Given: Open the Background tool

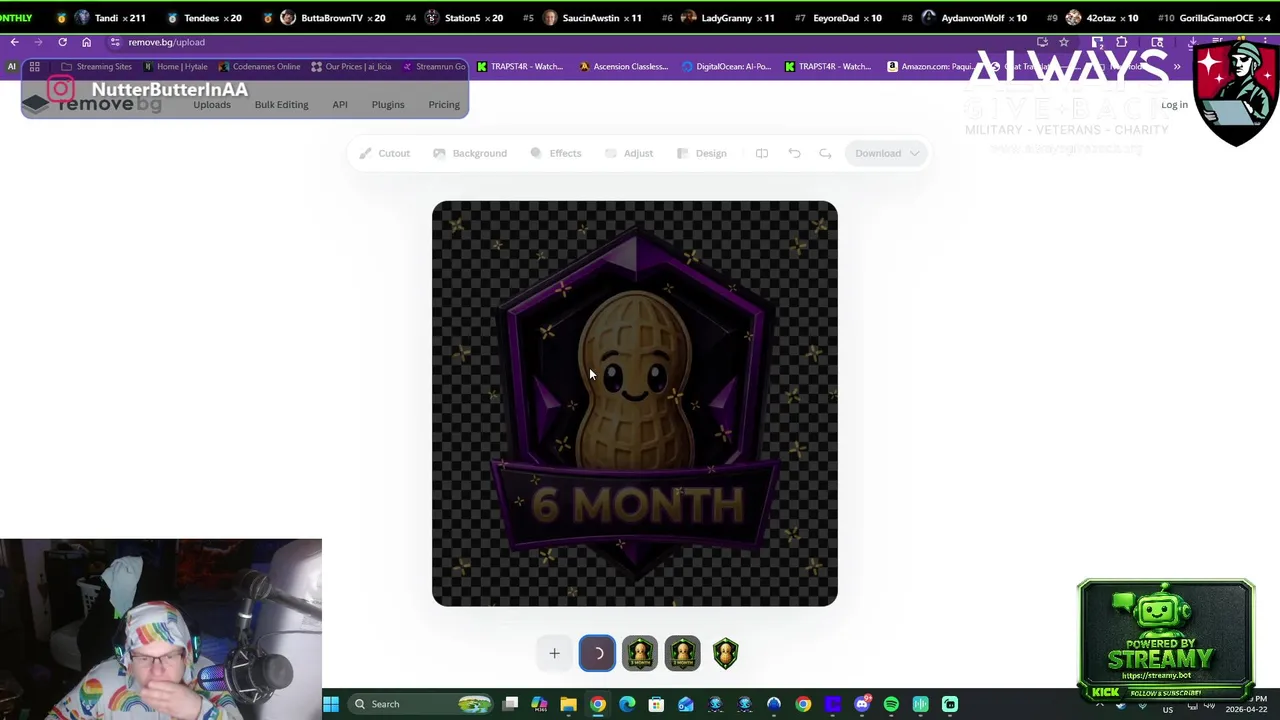Looking at the screenshot, I should [x=470, y=153].
